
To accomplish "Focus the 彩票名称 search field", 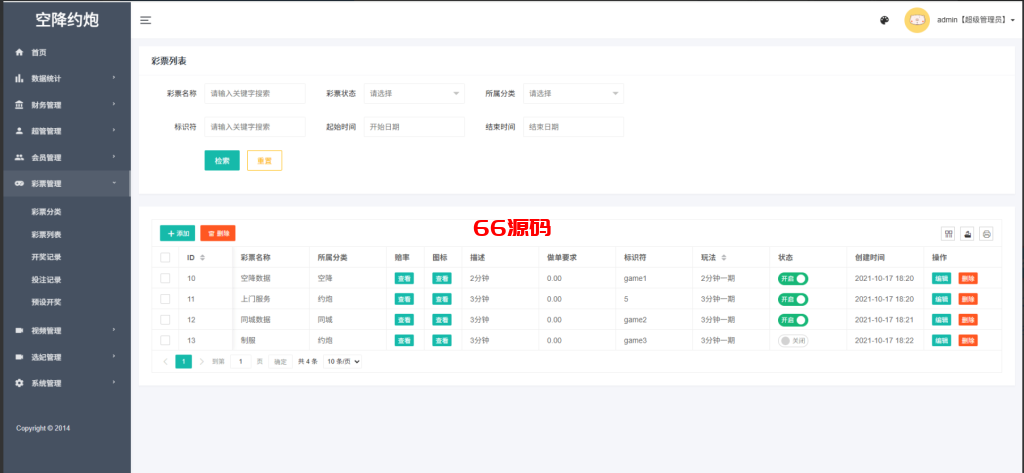I will (x=255, y=93).
